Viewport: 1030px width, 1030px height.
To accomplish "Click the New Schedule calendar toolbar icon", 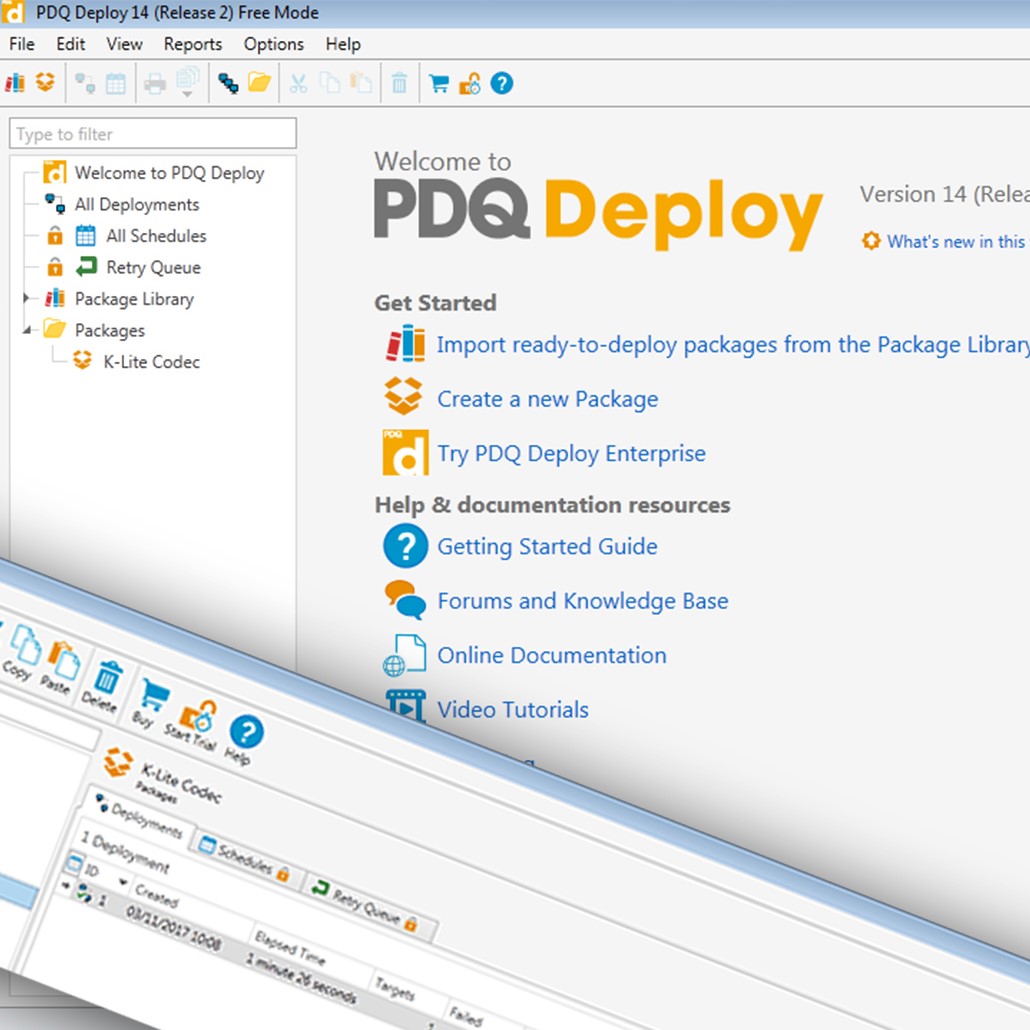I will click(116, 83).
